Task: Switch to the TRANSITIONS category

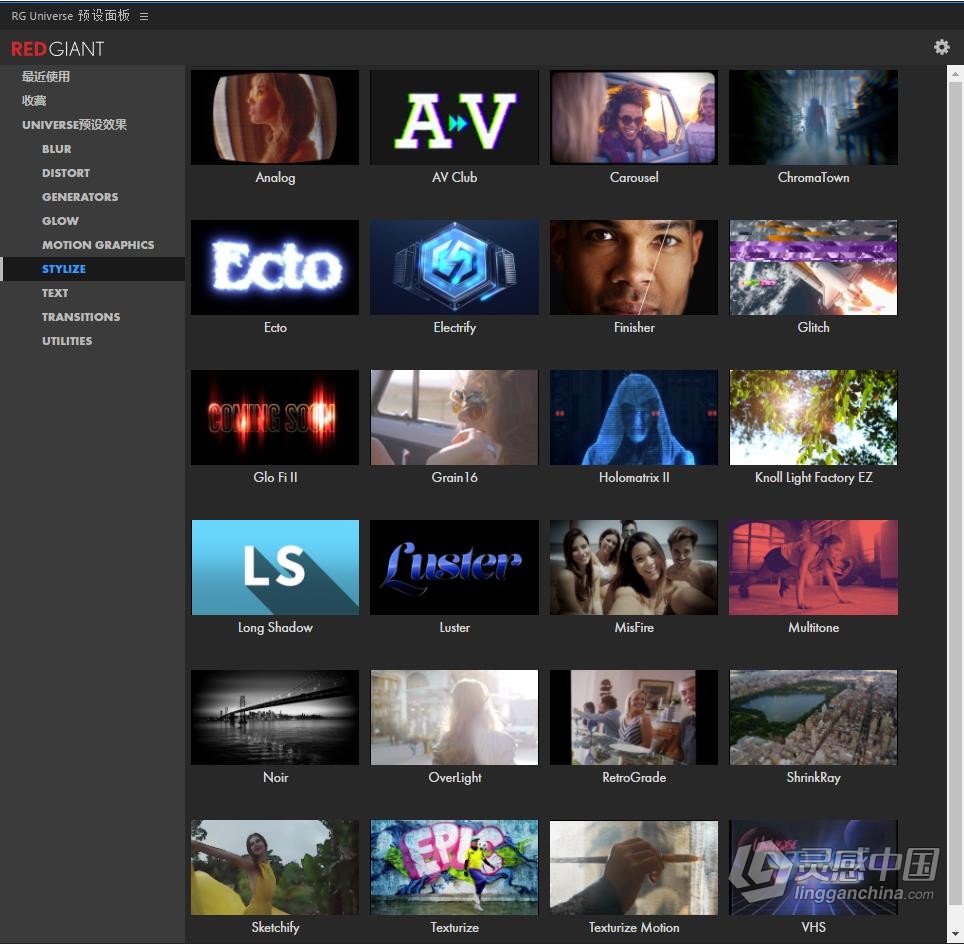Action: click(x=81, y=317)
